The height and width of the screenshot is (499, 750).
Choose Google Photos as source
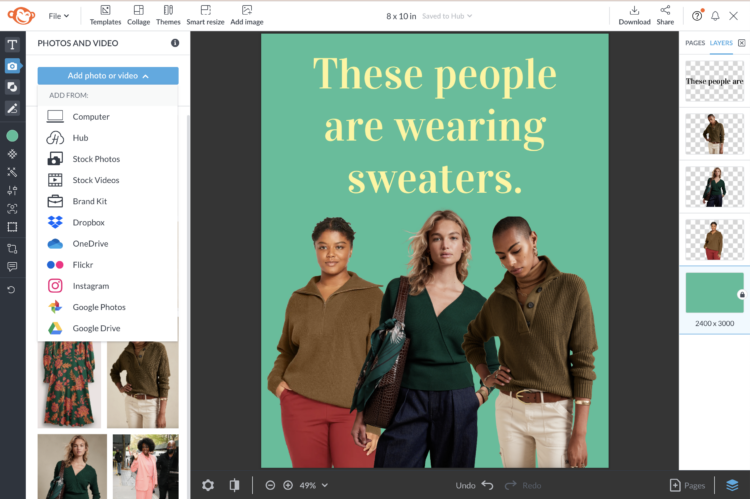coord(108,307)
